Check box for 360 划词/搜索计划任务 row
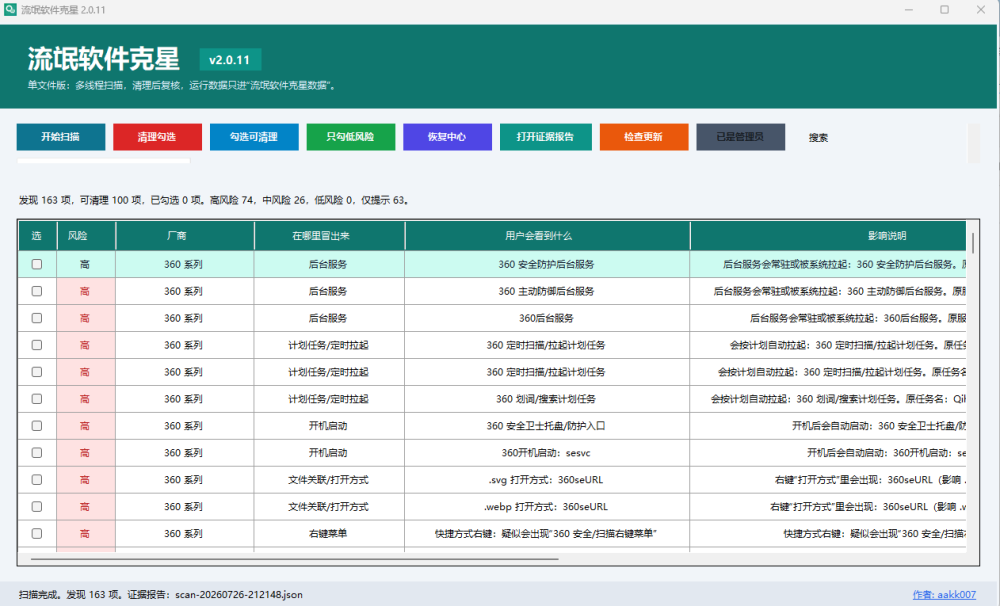This screenshot has width=1000, height=606. click(37, 399)
